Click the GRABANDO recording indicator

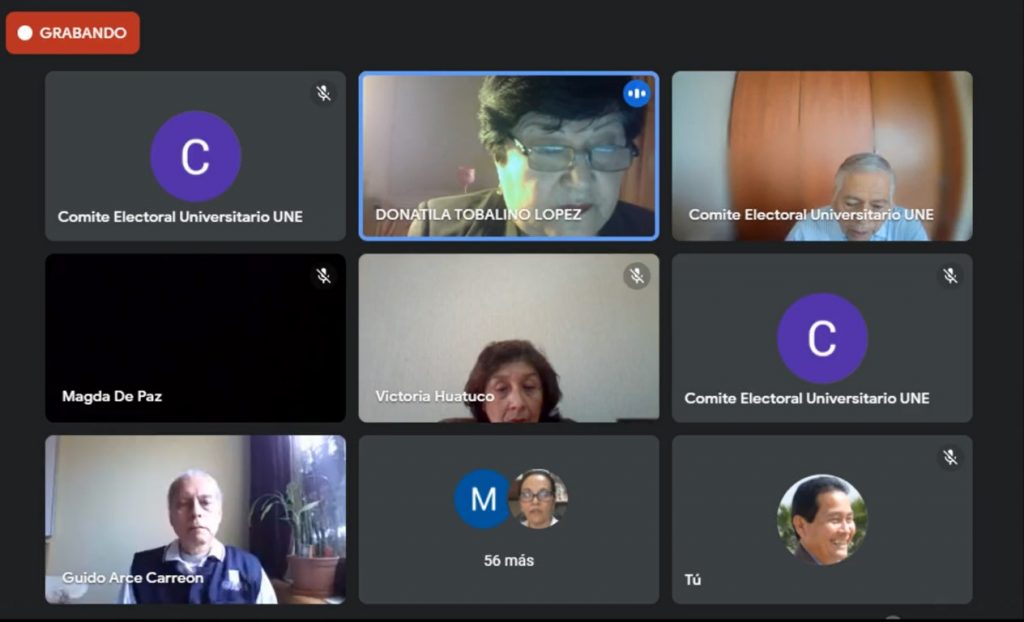[x=72, y=33]
